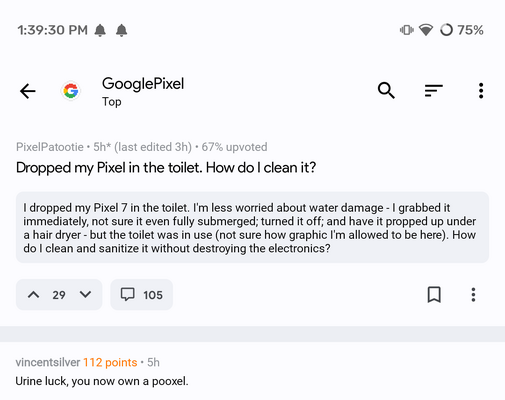The height and width of the screenshot is (400, 505).
Task: Tap the post title about cleaning Pixel
Action: 166,168
